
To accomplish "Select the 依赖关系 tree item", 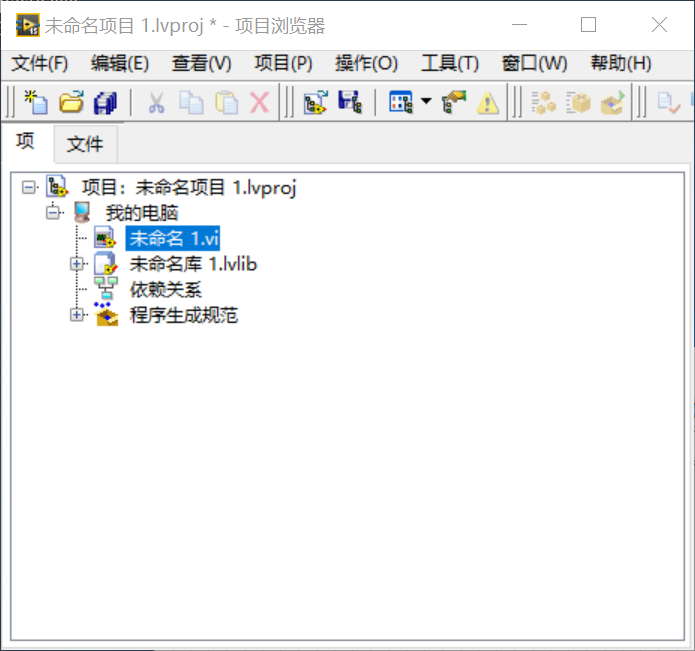I will tap(166, 290).
